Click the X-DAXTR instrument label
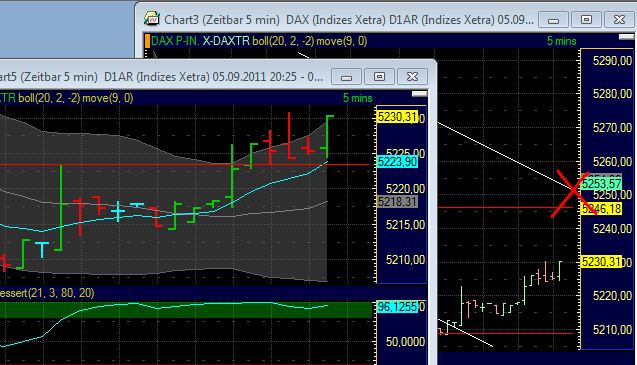 tap(226, 41)
